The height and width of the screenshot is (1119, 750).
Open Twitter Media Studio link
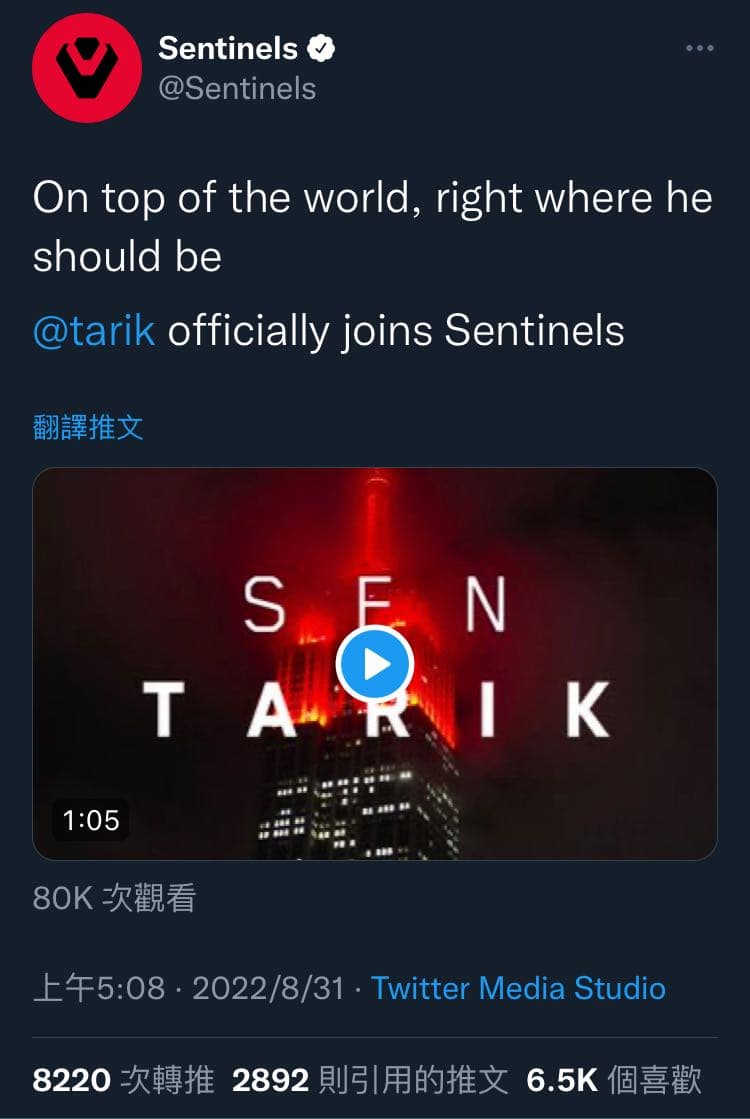coord(518,988)
